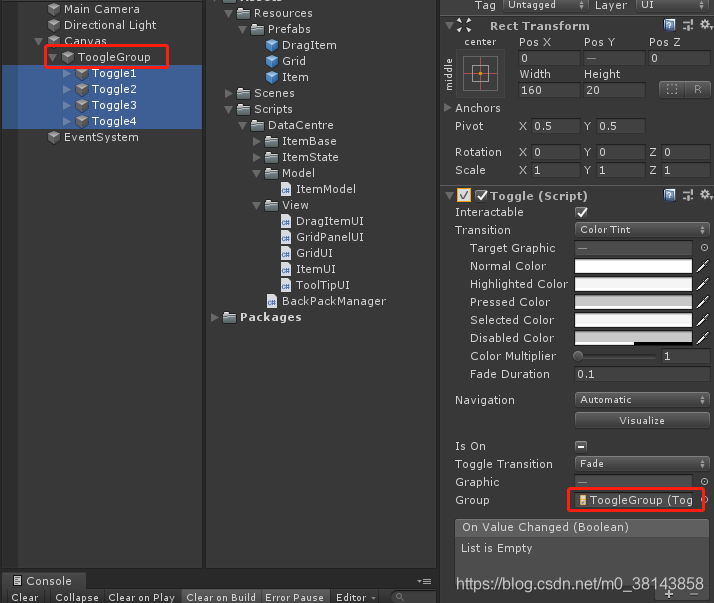This screenshot has width=714, height=603.
Task: Pick Normal Color with eyedropper
Action: 703,266
